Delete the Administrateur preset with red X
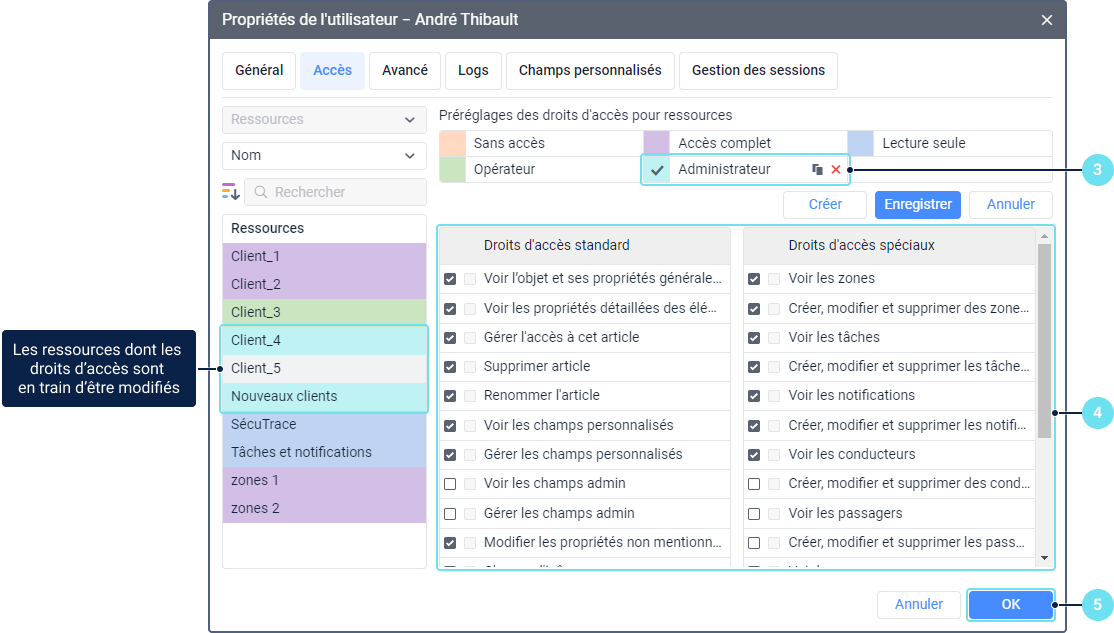 point(836,170)
